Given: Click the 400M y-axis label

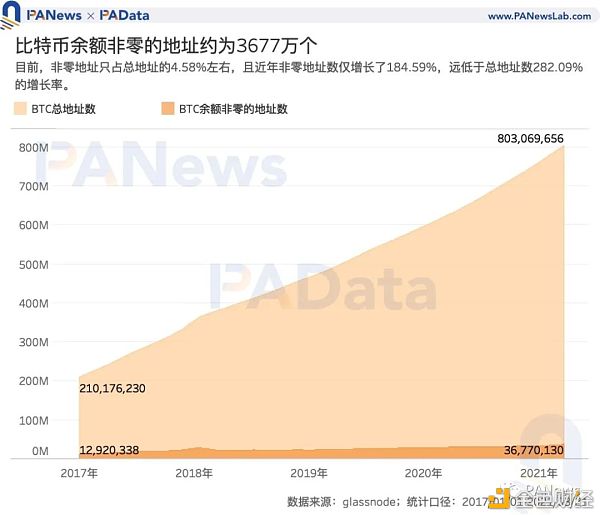Looking at the screenshot, I should 34,303.
